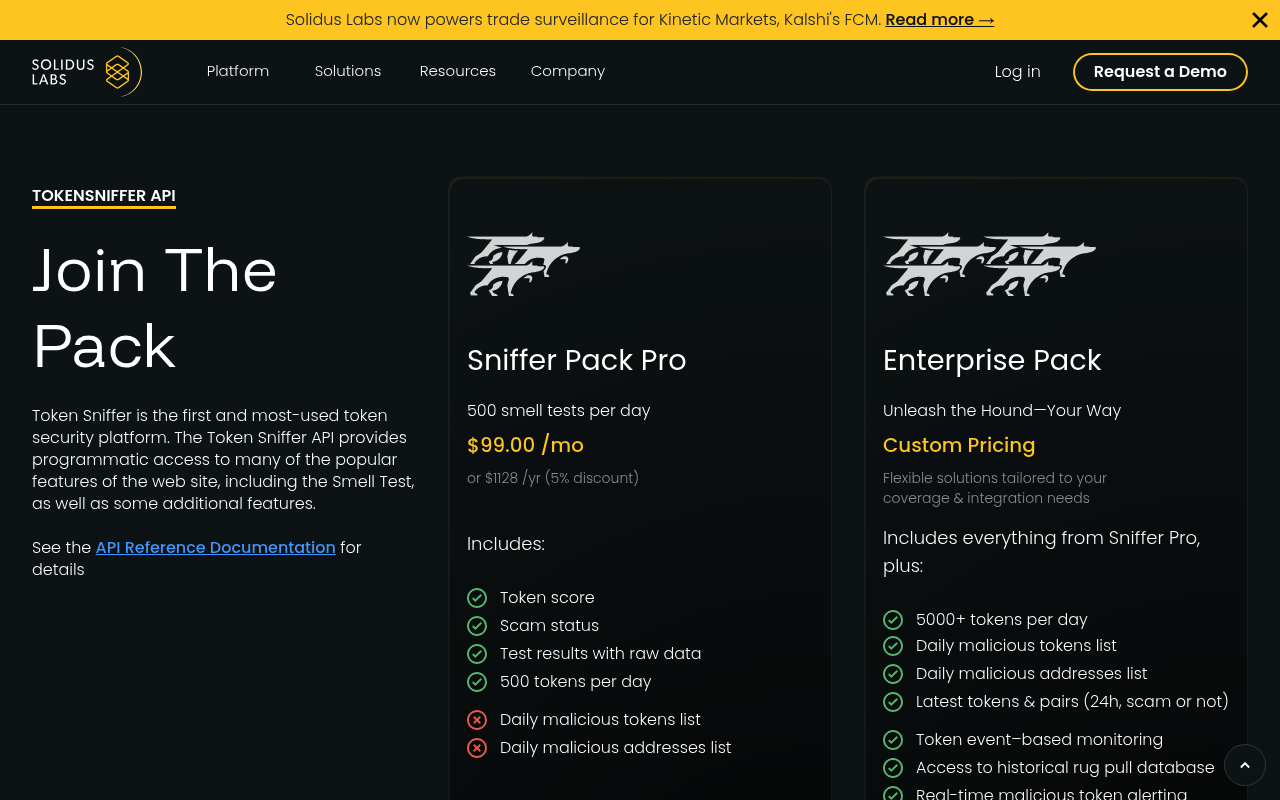Viewport: 1280px width, 800px height.
Task: Click Enterprise check beside Daily malicious addresses list
Action: tap(893, 674)
